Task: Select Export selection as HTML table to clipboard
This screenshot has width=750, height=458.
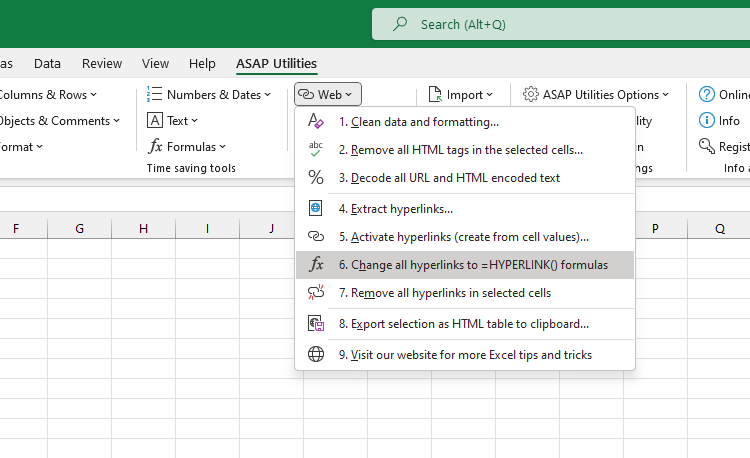Action: (464, 324)
